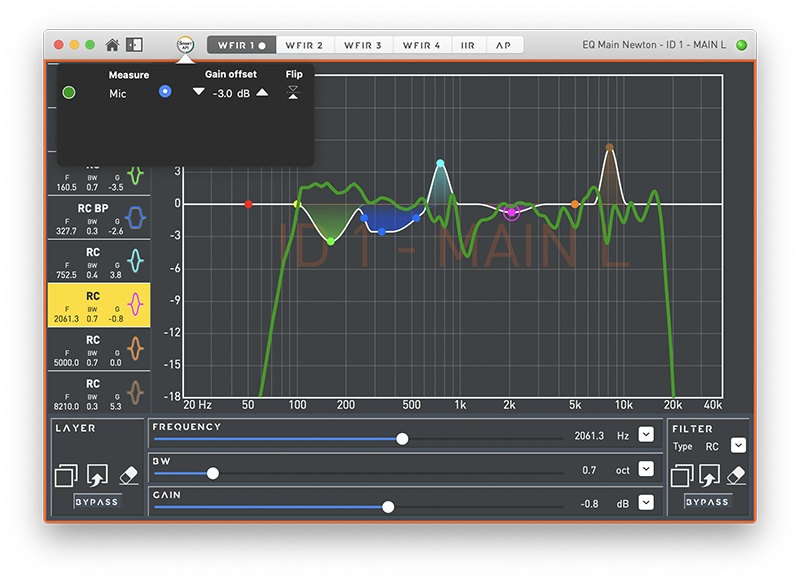Click the Layer copy icon
Image resolution: width=800 pixels, height=581 pixels.
(66, 475)
